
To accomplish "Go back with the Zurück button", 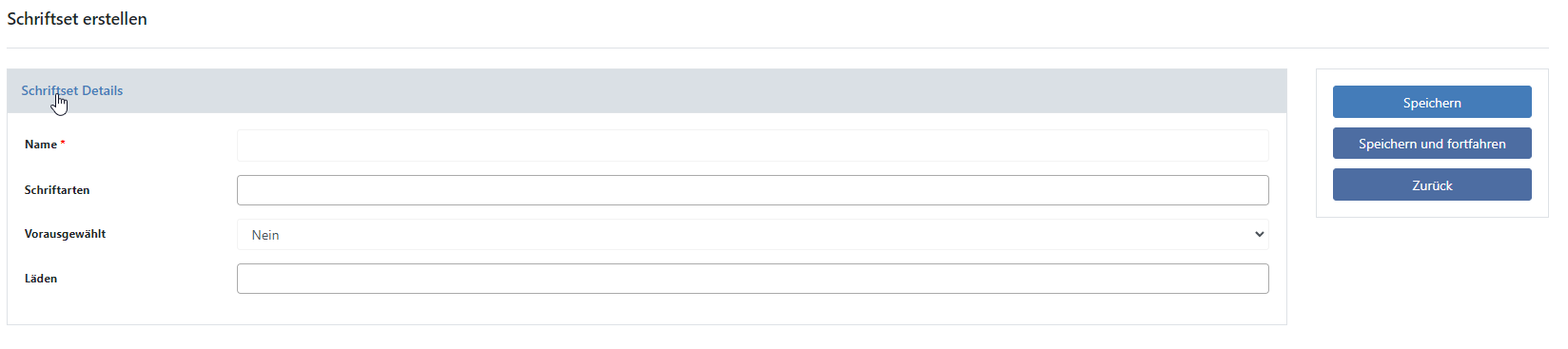I will (x=1432, y=184).
